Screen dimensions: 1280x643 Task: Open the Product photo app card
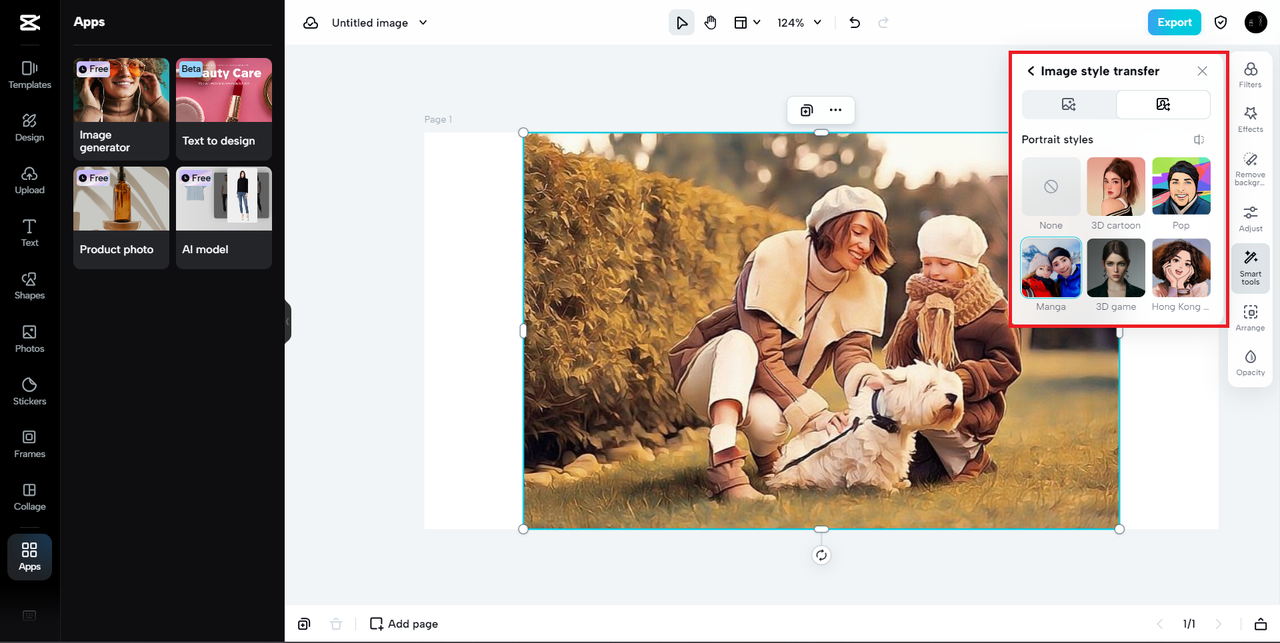[121, 217]
